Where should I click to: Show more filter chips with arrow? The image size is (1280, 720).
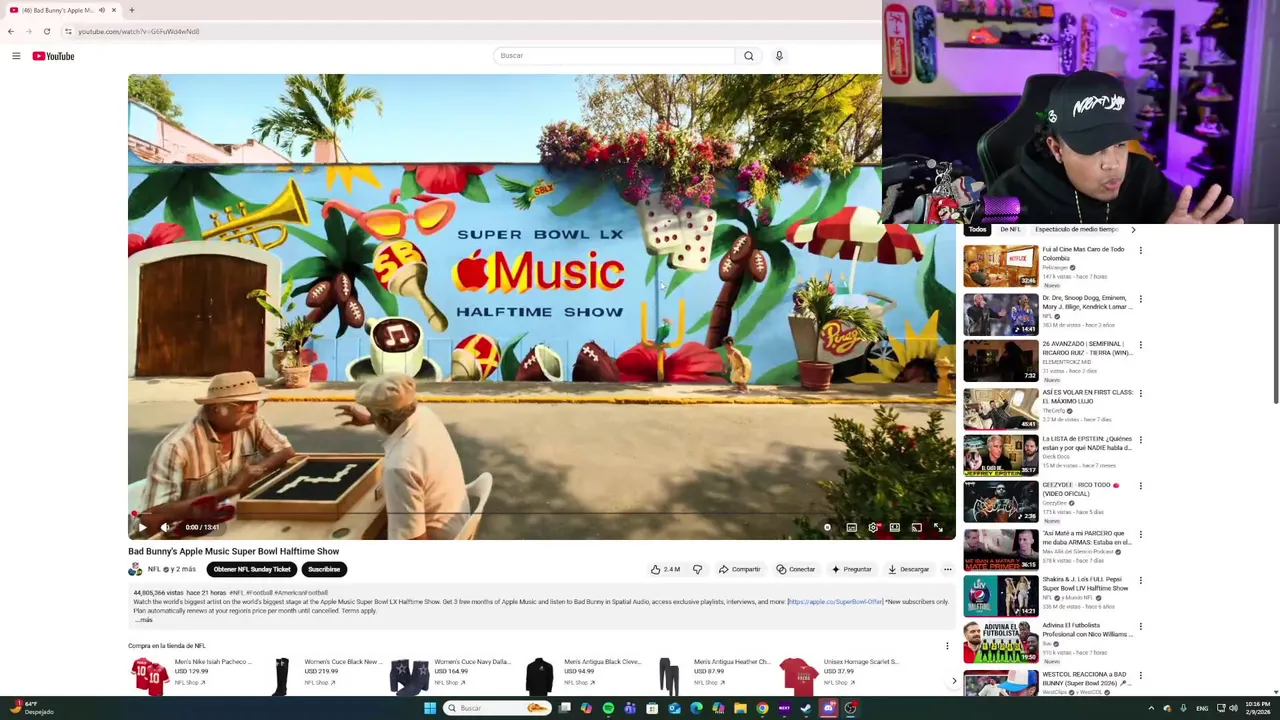click(x=1133, y=230)
